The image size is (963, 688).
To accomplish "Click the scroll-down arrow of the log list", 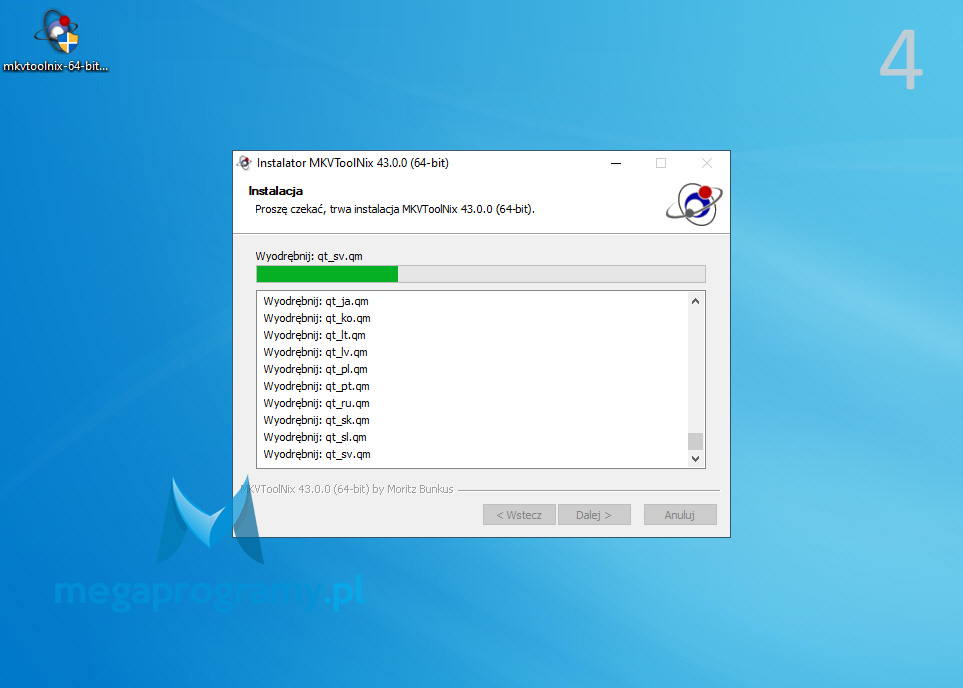I will click(x=695, y=458).
